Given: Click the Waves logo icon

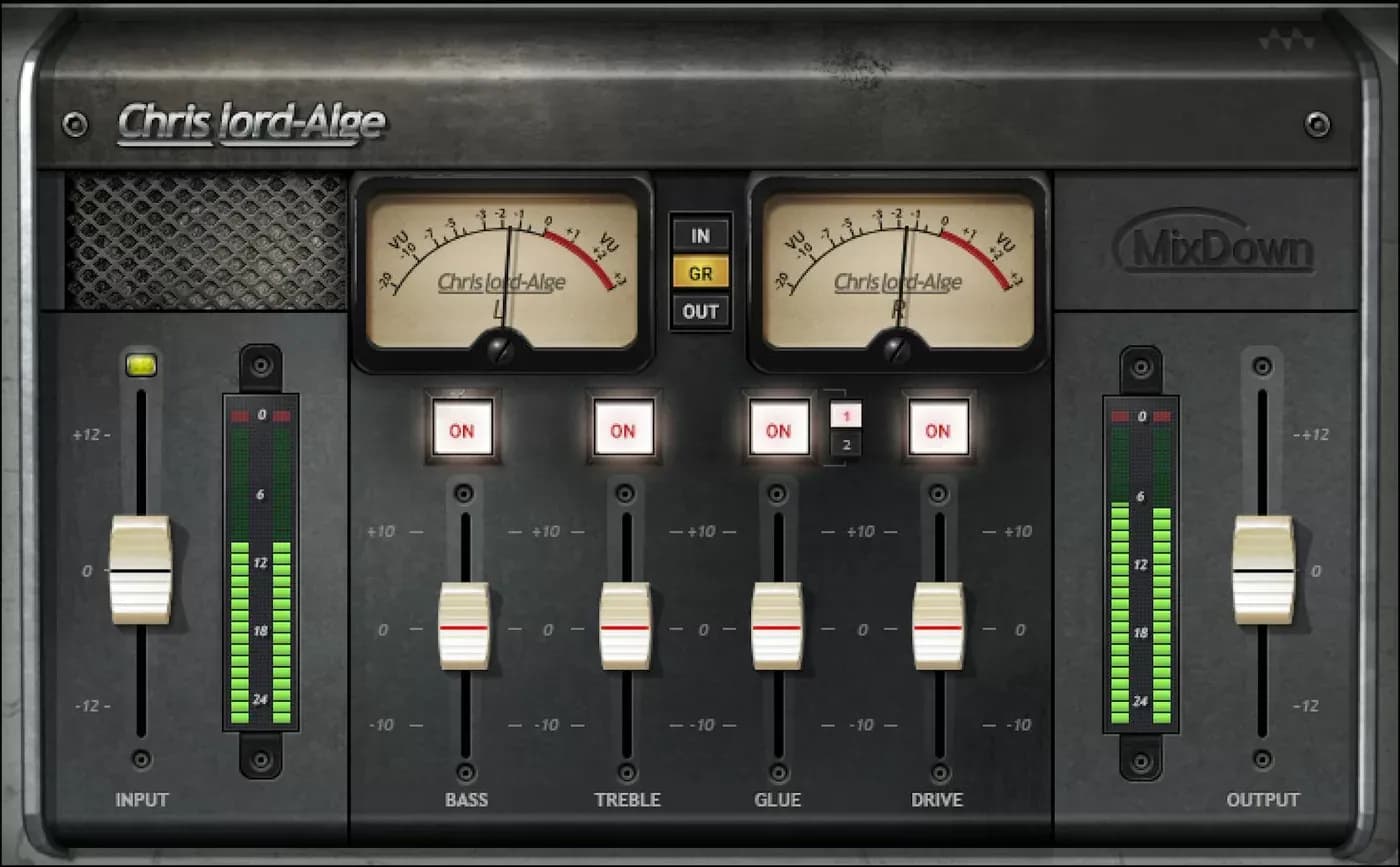Looking at the screenshot, I should [1285, 41].
